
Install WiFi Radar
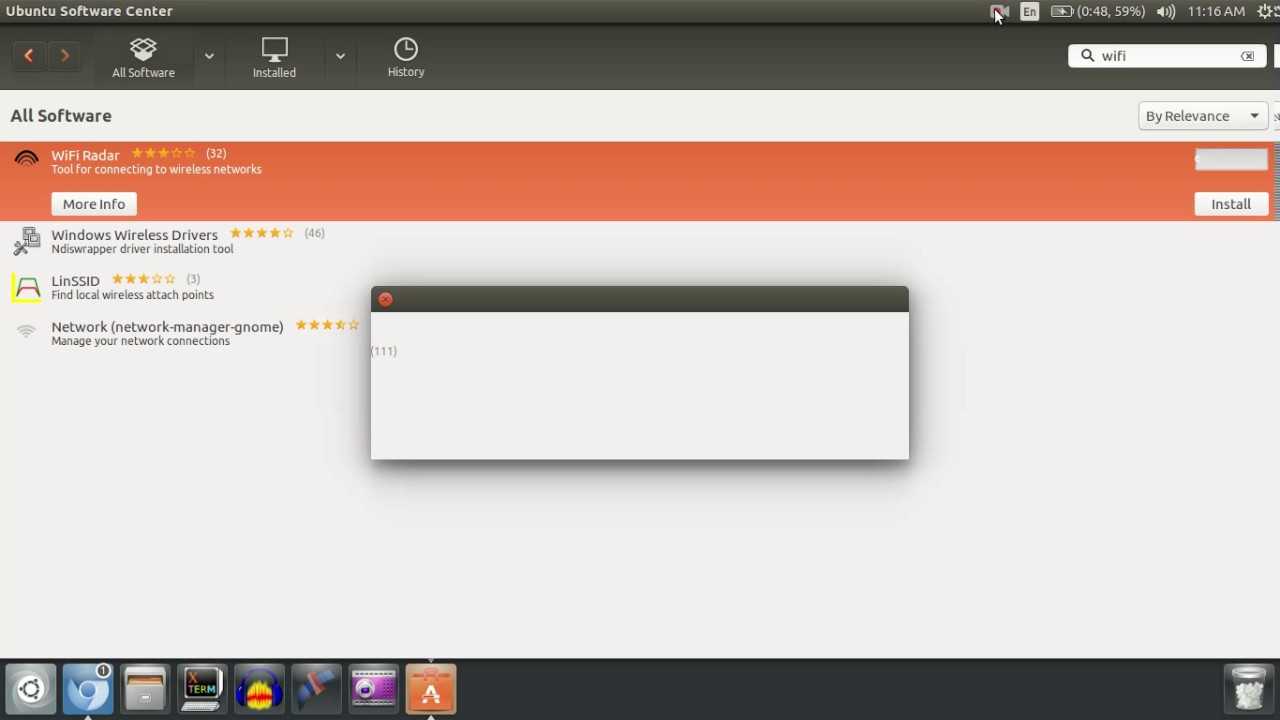pos(1231,204)
